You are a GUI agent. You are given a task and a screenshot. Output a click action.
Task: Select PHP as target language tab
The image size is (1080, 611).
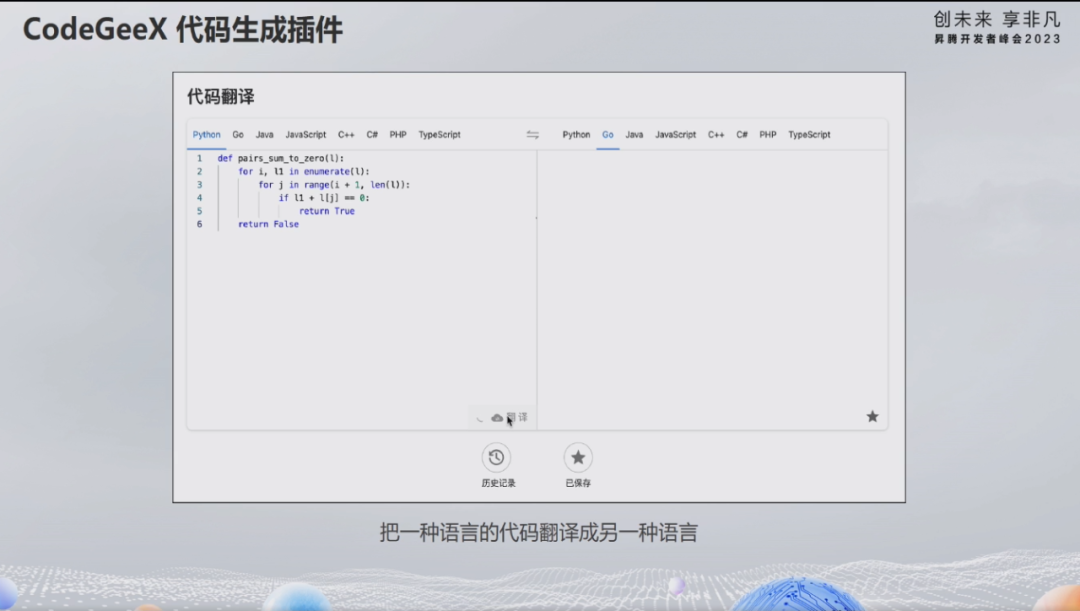coord(768,135)
